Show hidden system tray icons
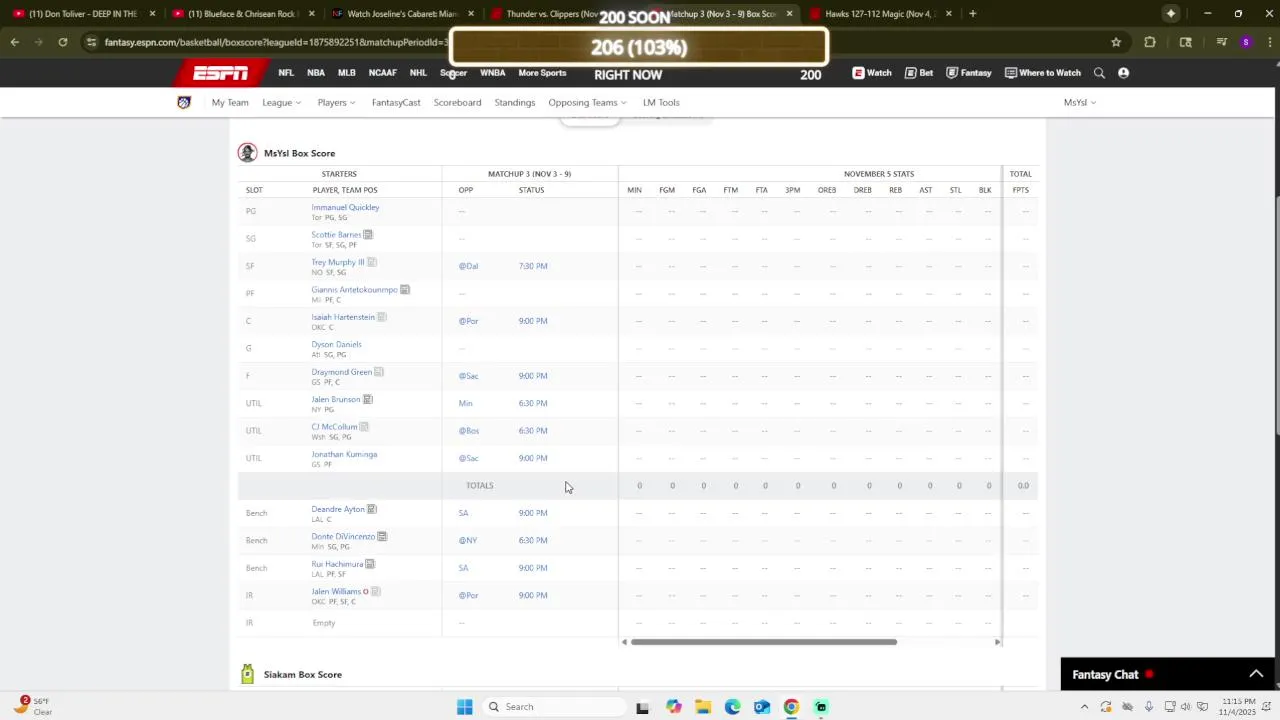Viewport: 1280px width, 720px height. coord(1084,707)
